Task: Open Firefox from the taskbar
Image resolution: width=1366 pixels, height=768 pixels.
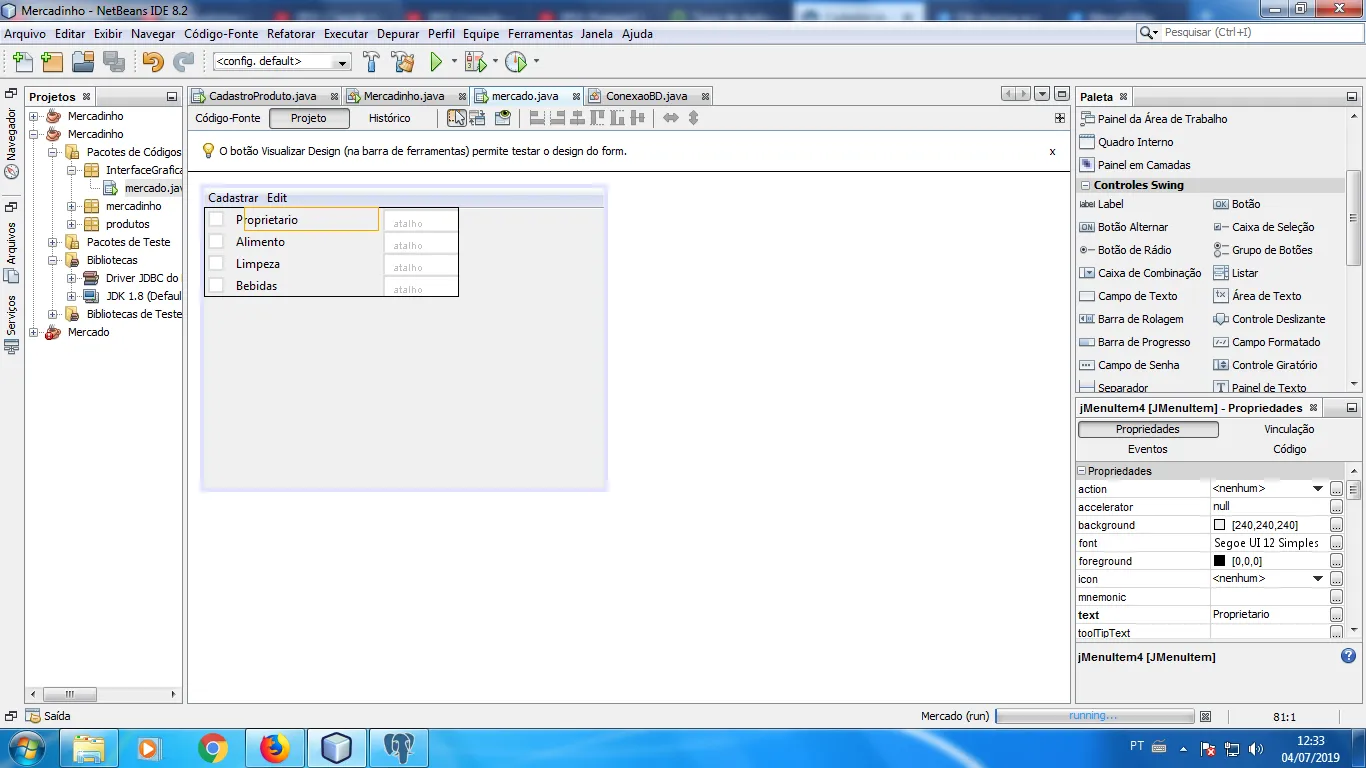Action: [x=274, y=748]
